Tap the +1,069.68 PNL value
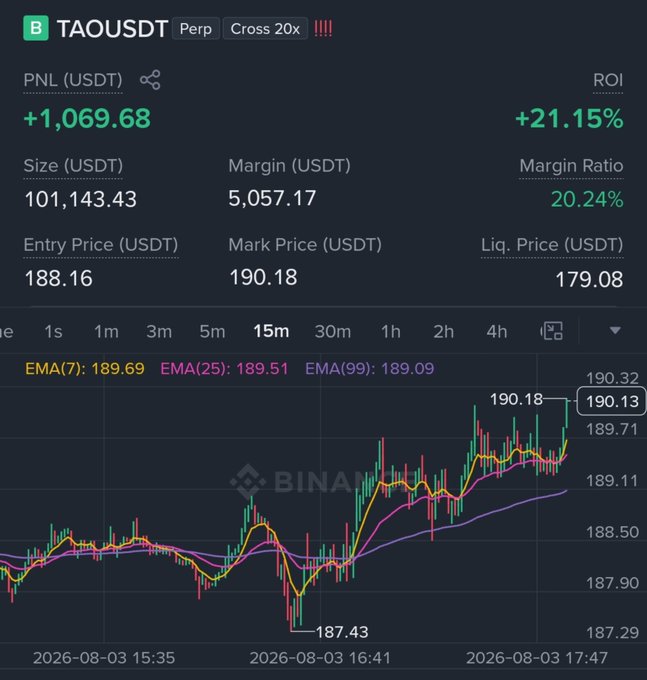 87,118
